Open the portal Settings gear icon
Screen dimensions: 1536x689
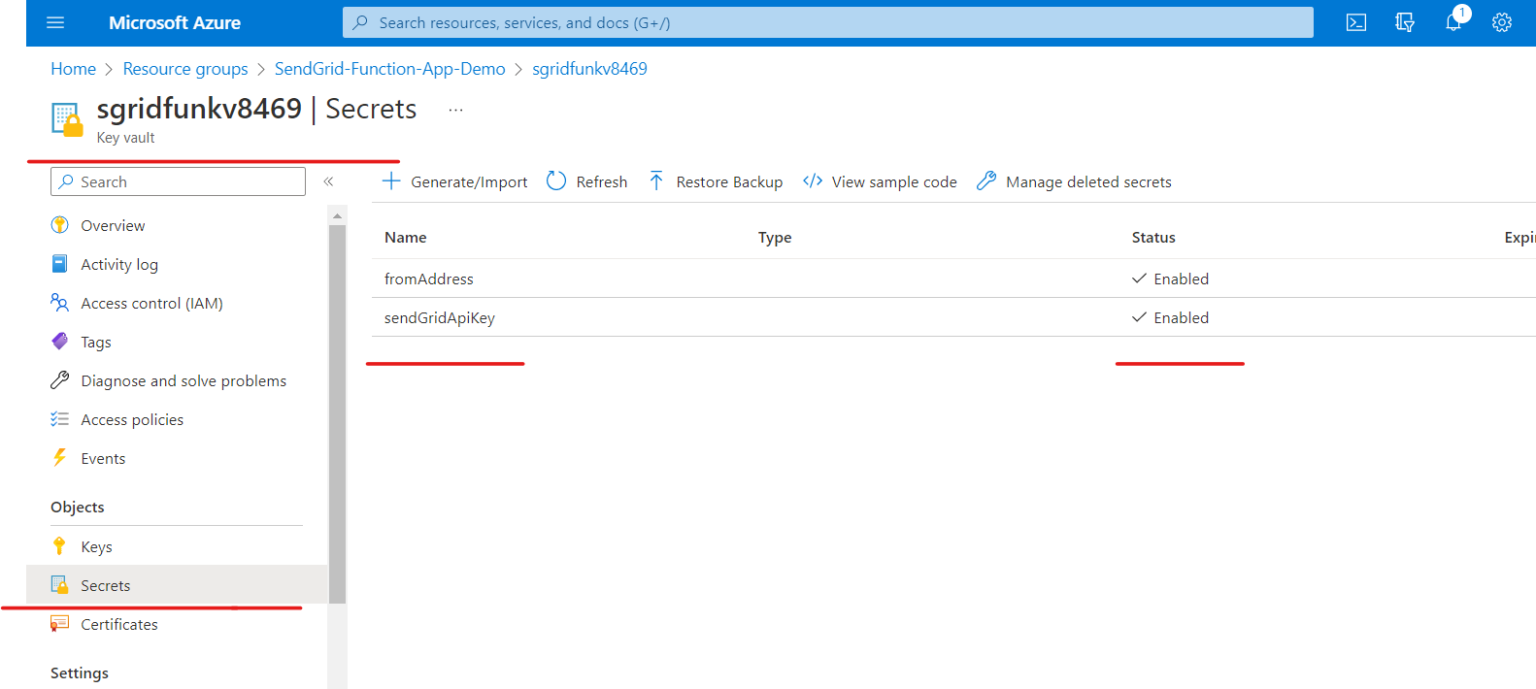(x=1502, y=21)
